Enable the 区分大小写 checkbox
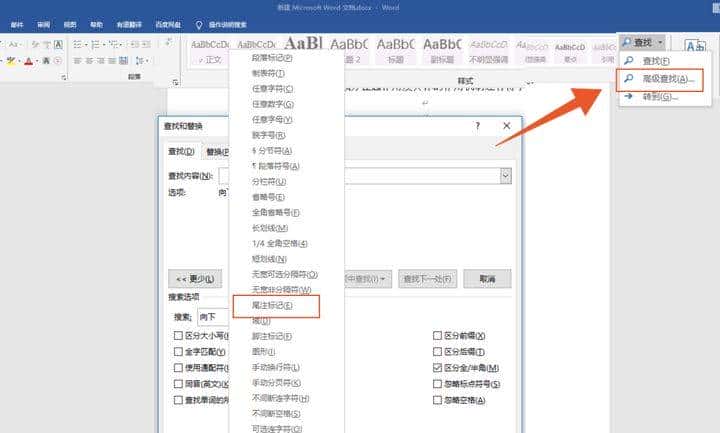The image size is (720, 433). click(178, 335)
